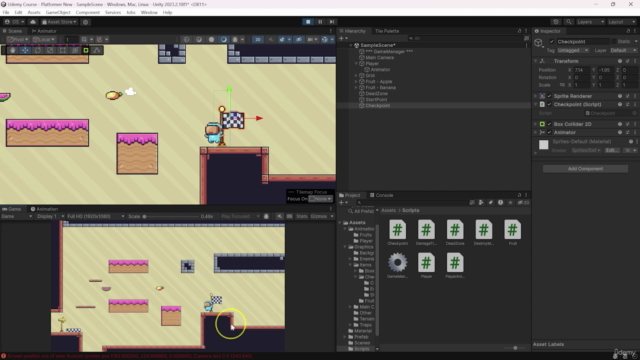Open the Display 1 dropdown

50,216
